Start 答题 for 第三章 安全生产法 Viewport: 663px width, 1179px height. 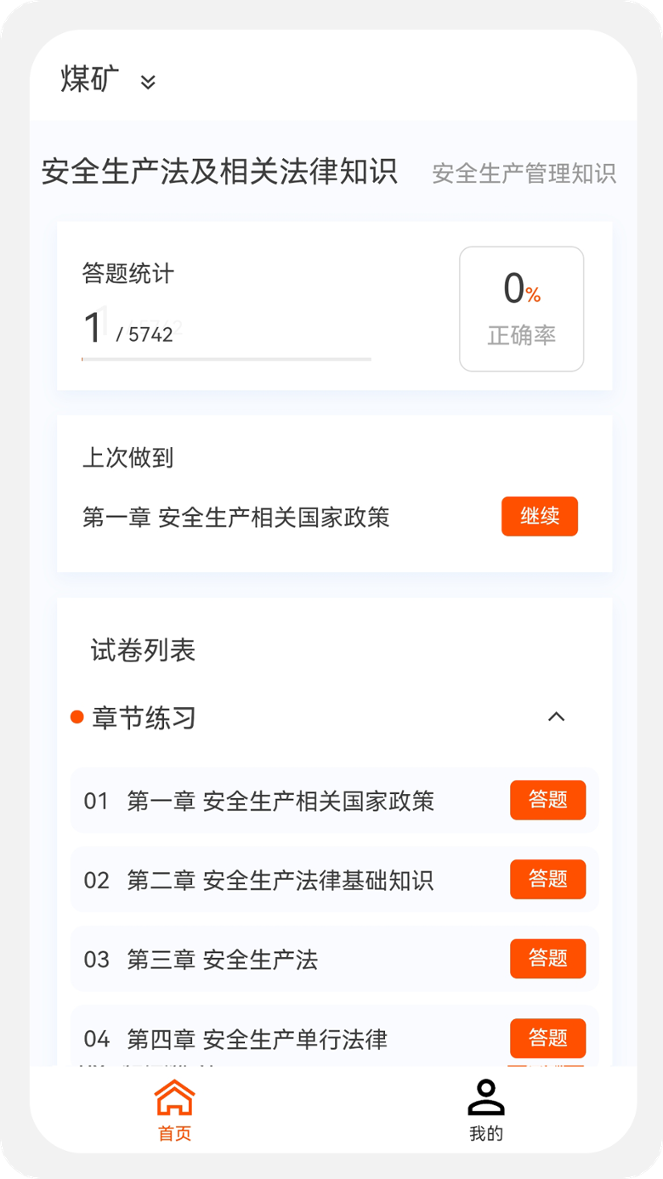547,959
